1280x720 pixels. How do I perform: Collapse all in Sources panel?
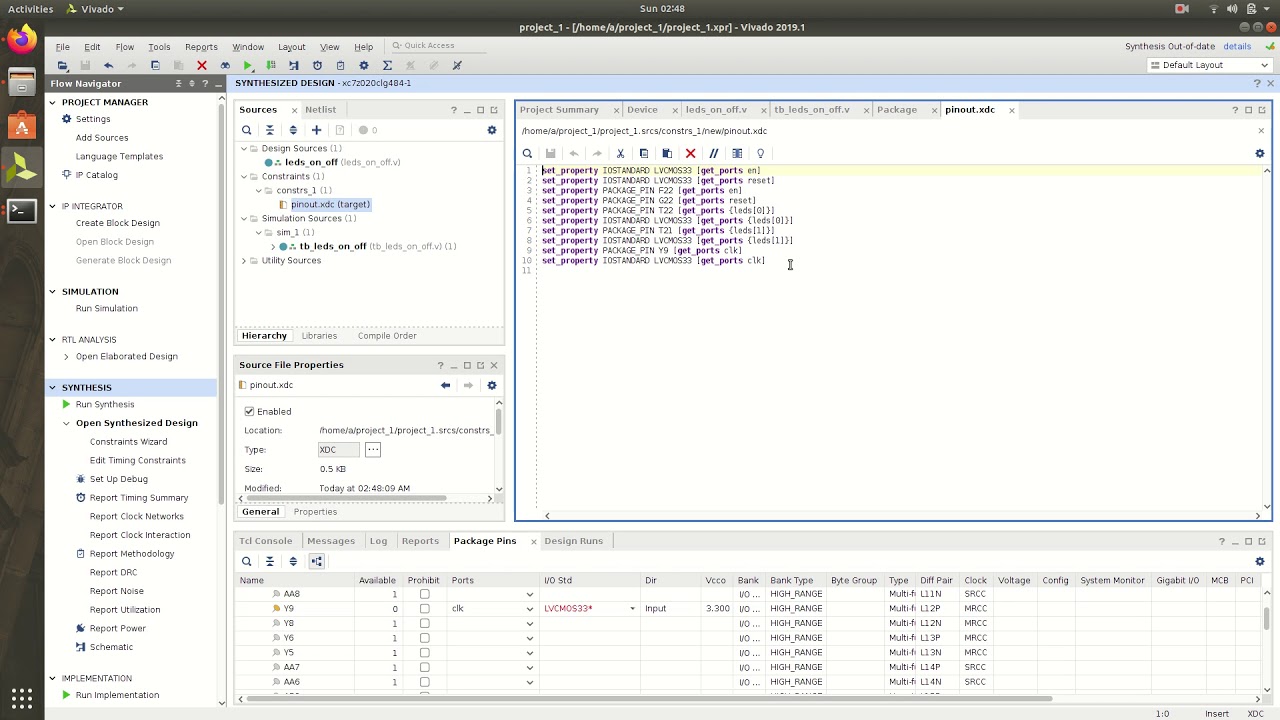coord(269,130)
